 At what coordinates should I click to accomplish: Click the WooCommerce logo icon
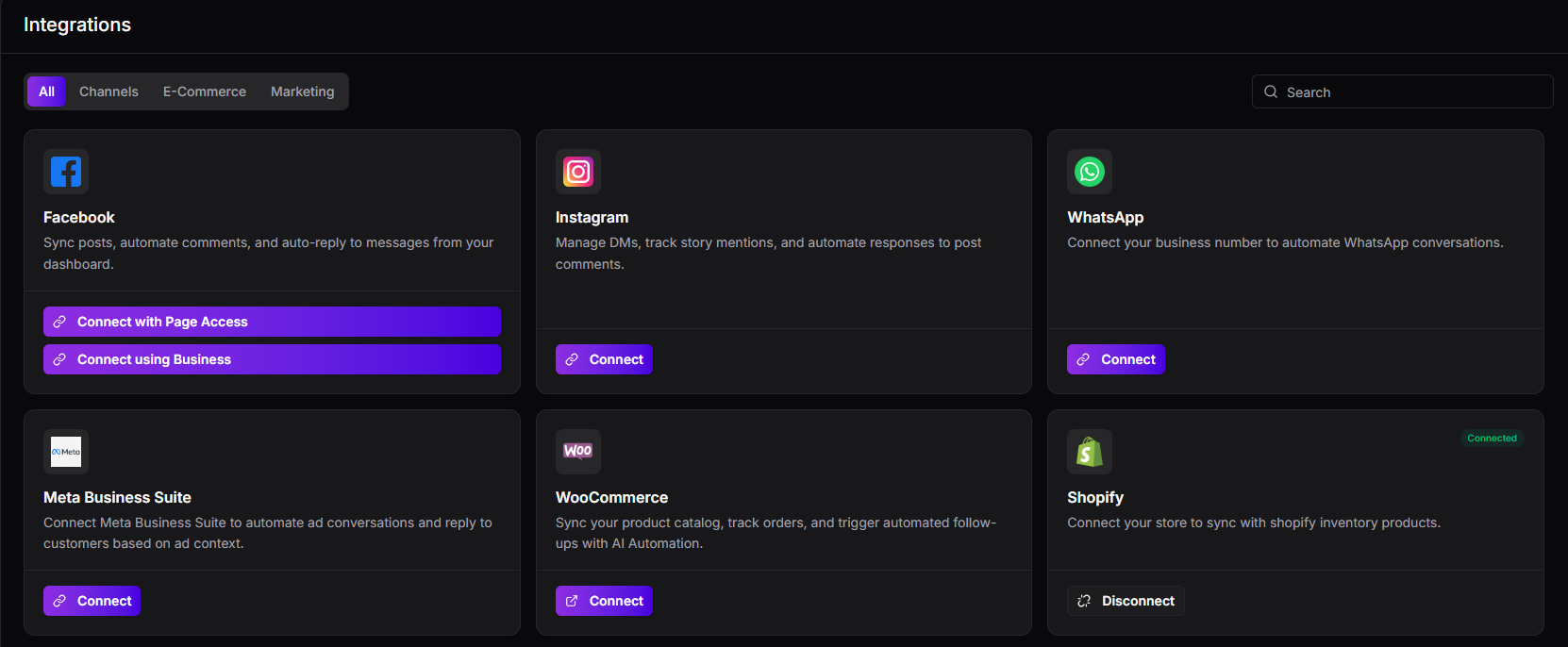coord(577,452)
